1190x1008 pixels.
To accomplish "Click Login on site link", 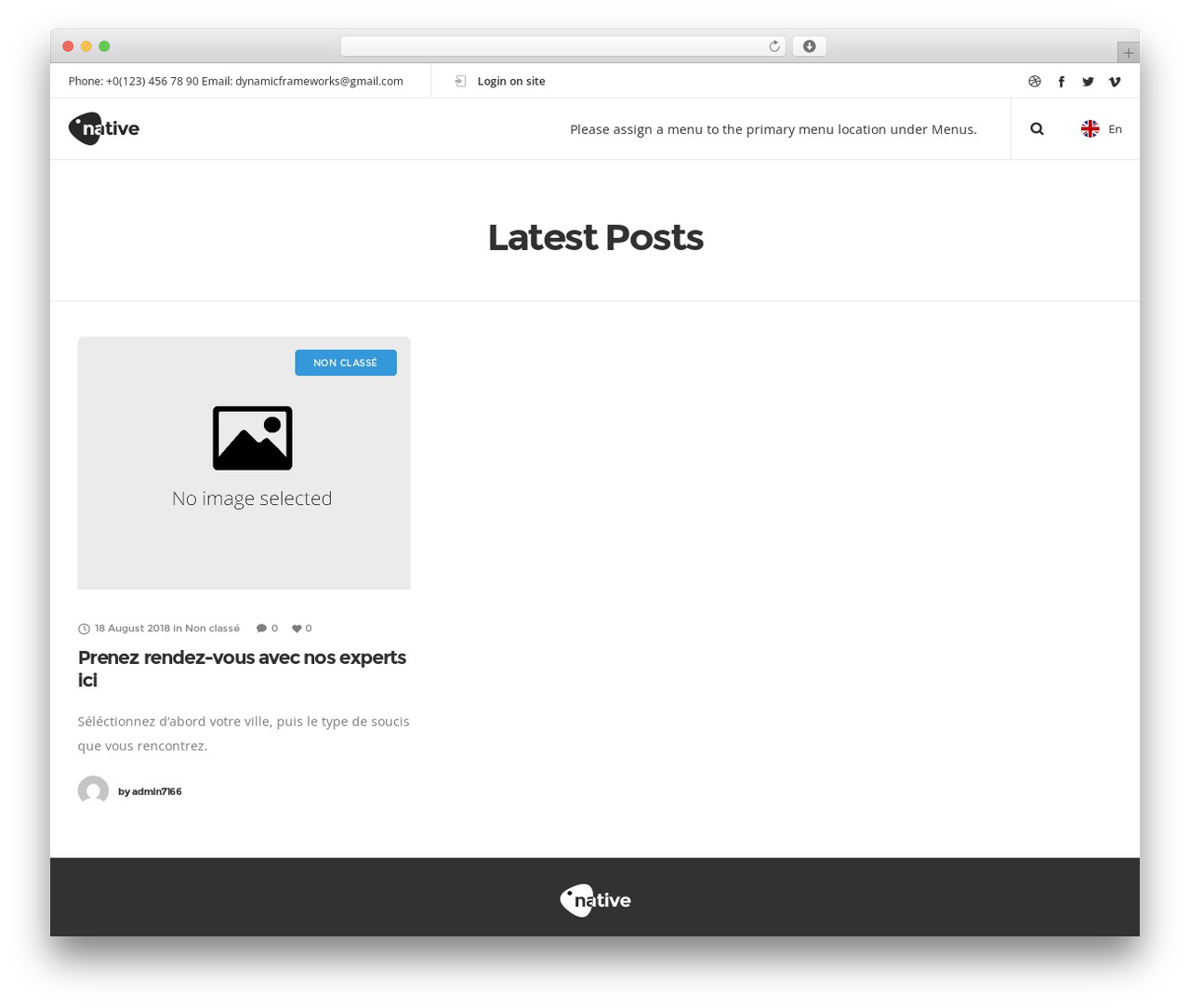I will 511,82.
